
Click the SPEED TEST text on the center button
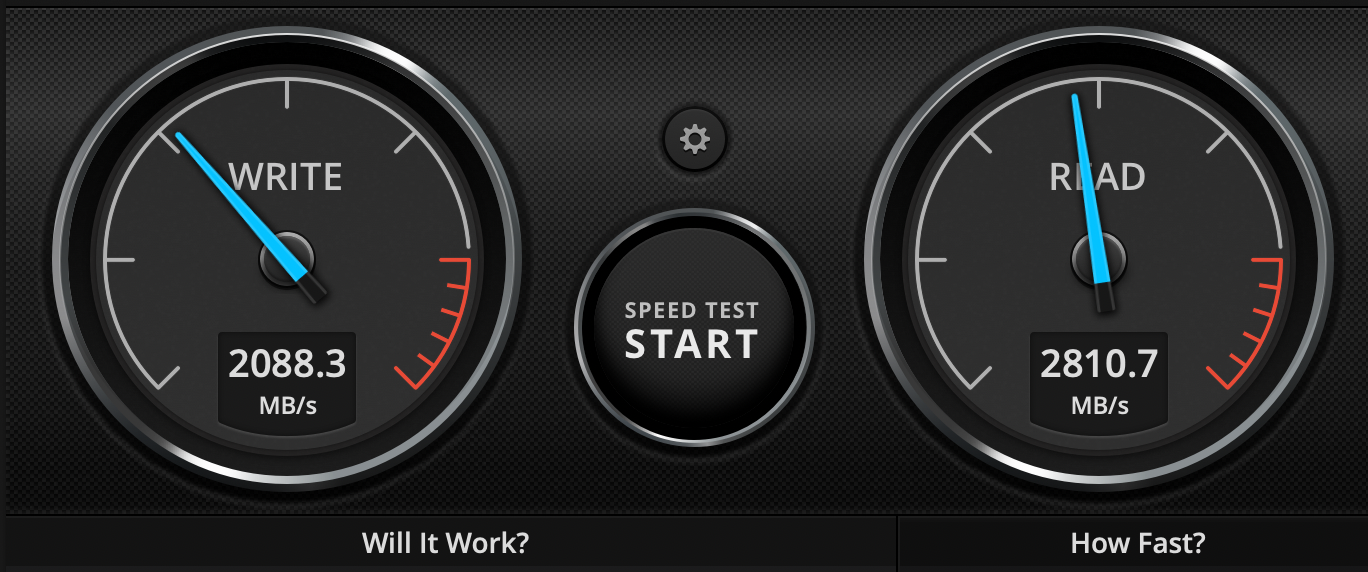pyautogui.click(x=692, y=310)
